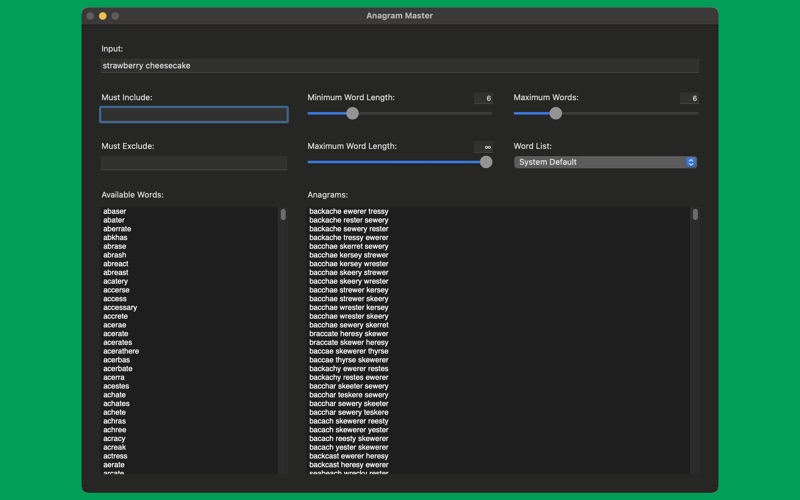The image size is (800, 500).
Task: Click the Available Words list scrollbar thumb
Action: point(283,214)
